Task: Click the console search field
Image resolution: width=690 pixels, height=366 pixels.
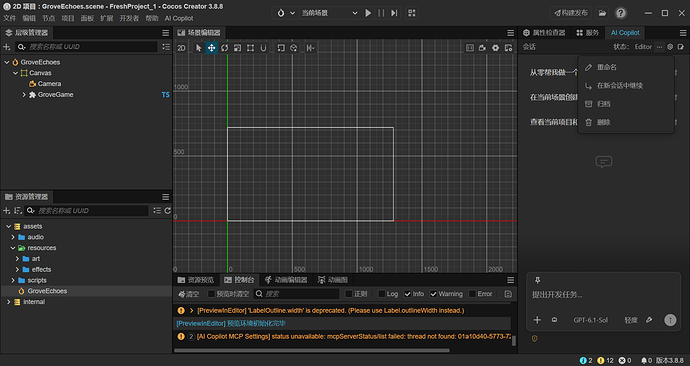Action: (x=297, y=294)
